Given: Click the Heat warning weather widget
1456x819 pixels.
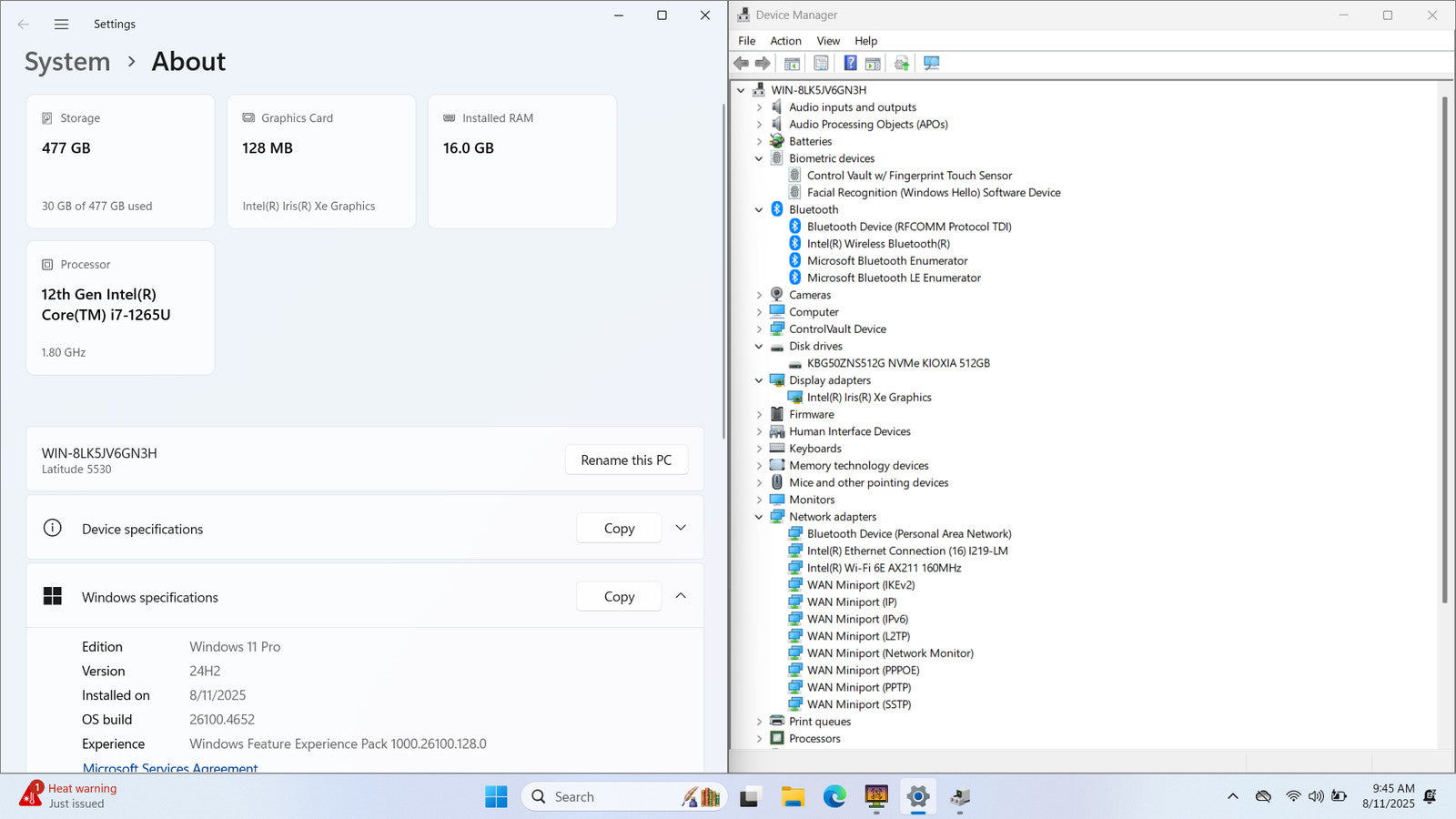Looking at the screenshot, I should click(x=69, y=795).
